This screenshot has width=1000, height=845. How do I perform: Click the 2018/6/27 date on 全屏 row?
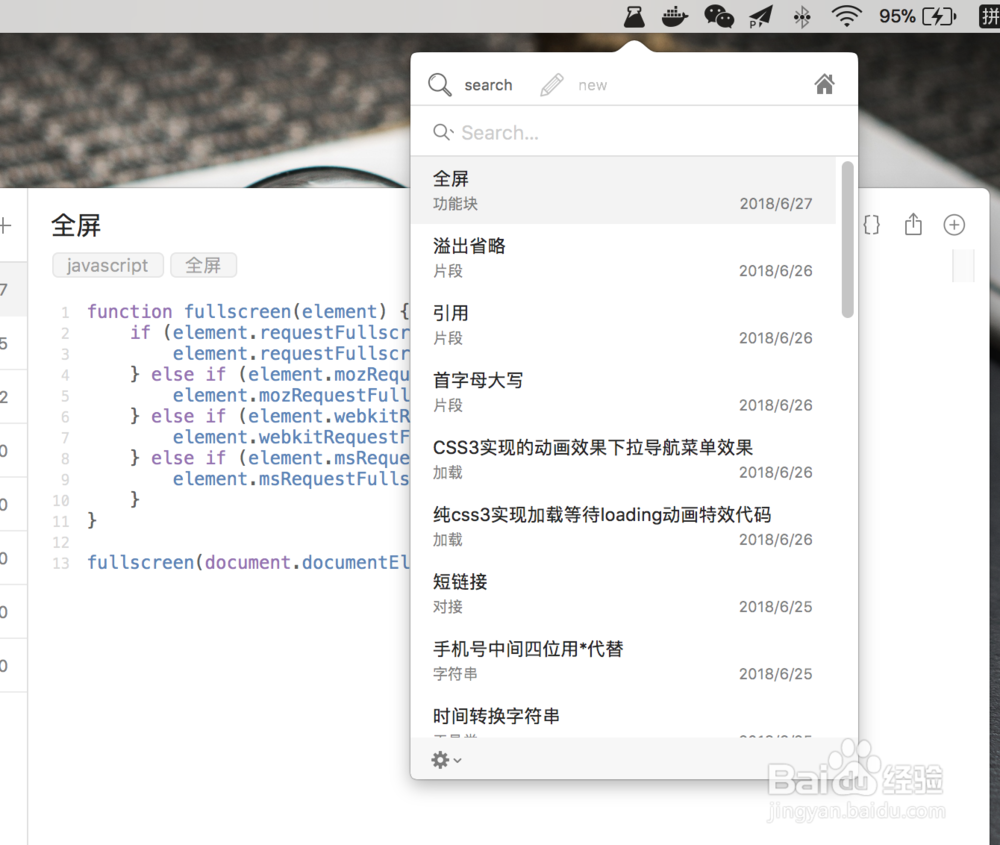776,203
